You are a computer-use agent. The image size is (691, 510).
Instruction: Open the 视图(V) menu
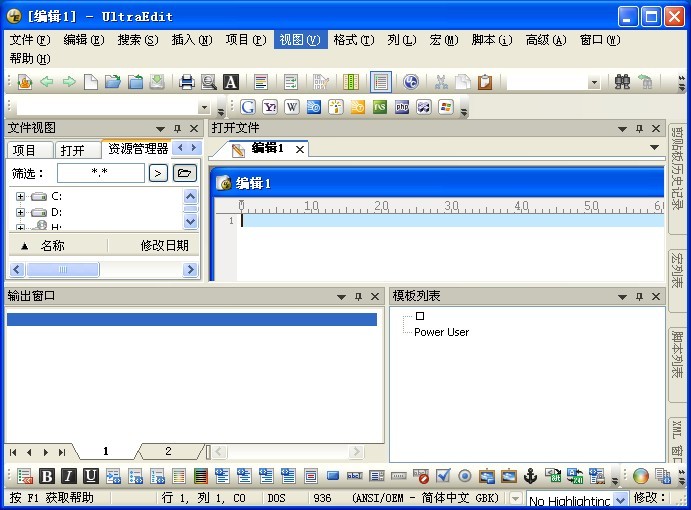(300, 40)
